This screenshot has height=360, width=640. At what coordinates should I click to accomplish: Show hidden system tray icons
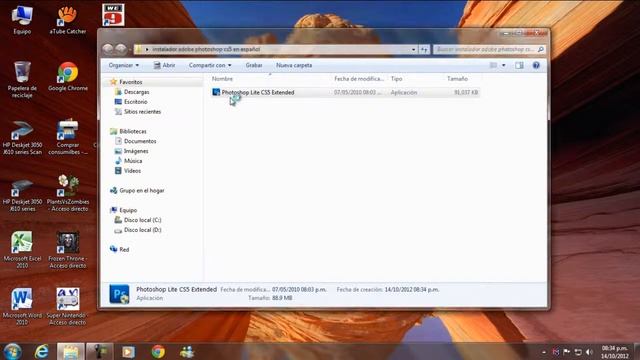coord(544,352)
